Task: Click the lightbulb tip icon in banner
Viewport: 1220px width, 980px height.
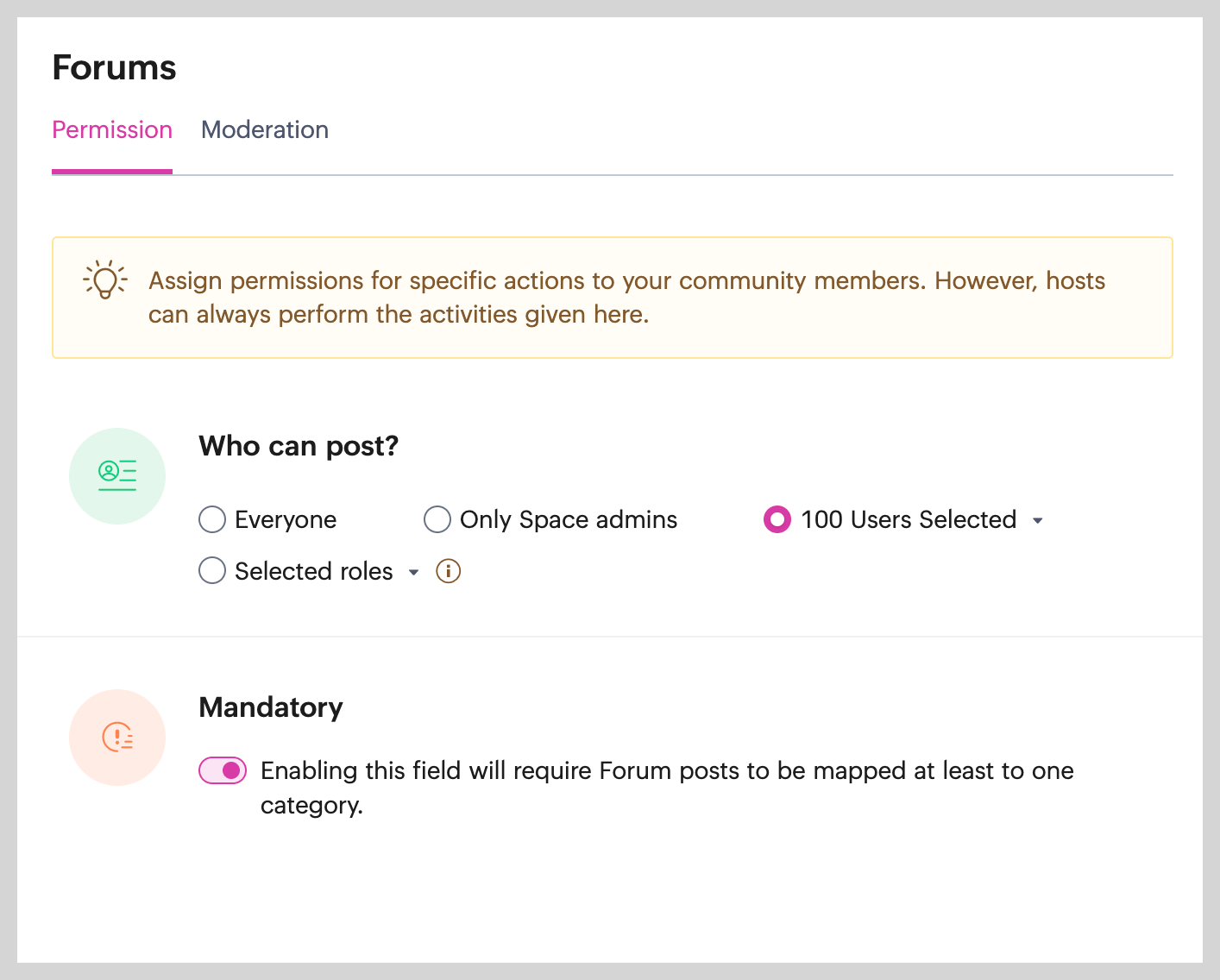Action: coord(105,280)
